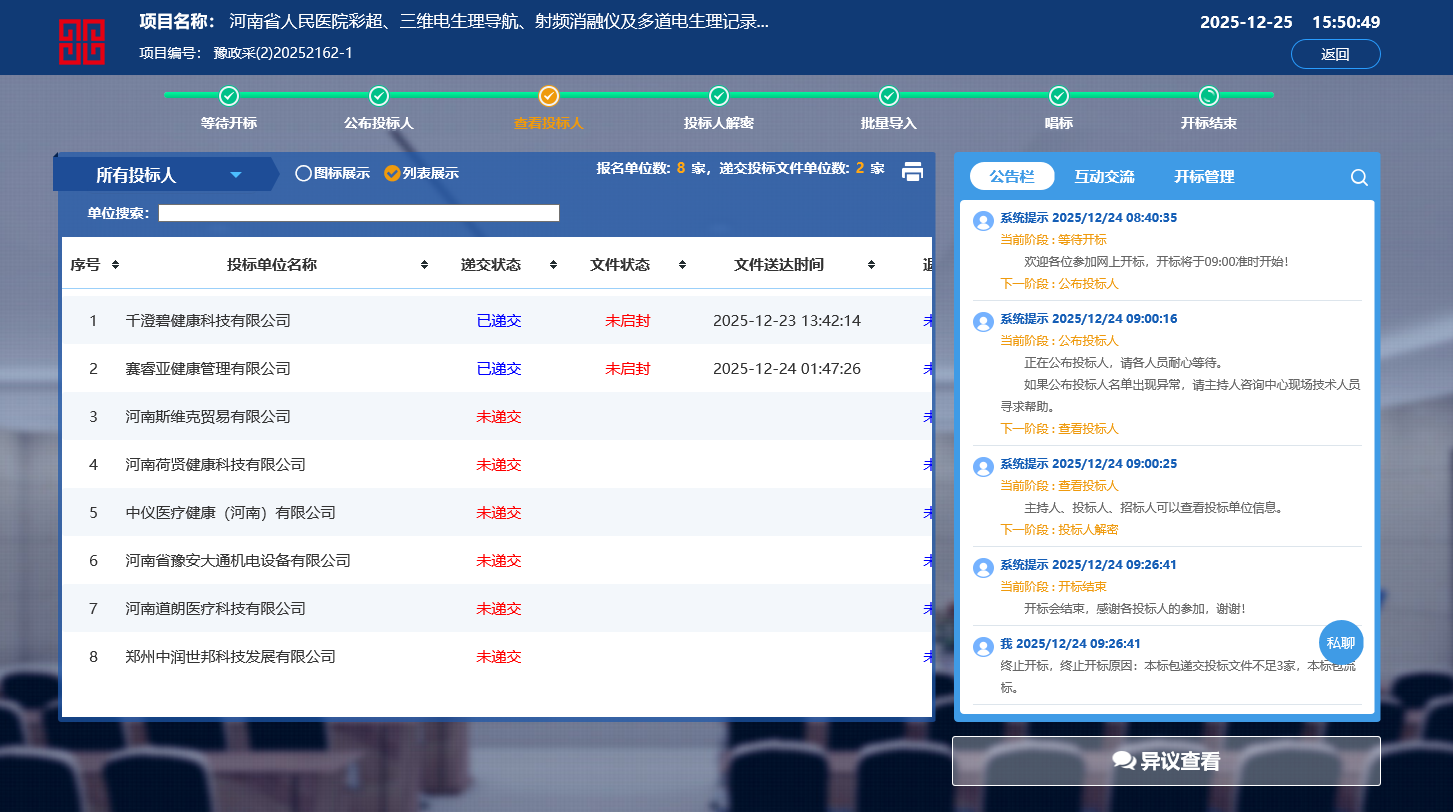Click the 等待开标 step checkmark icon

pos(229,96)
